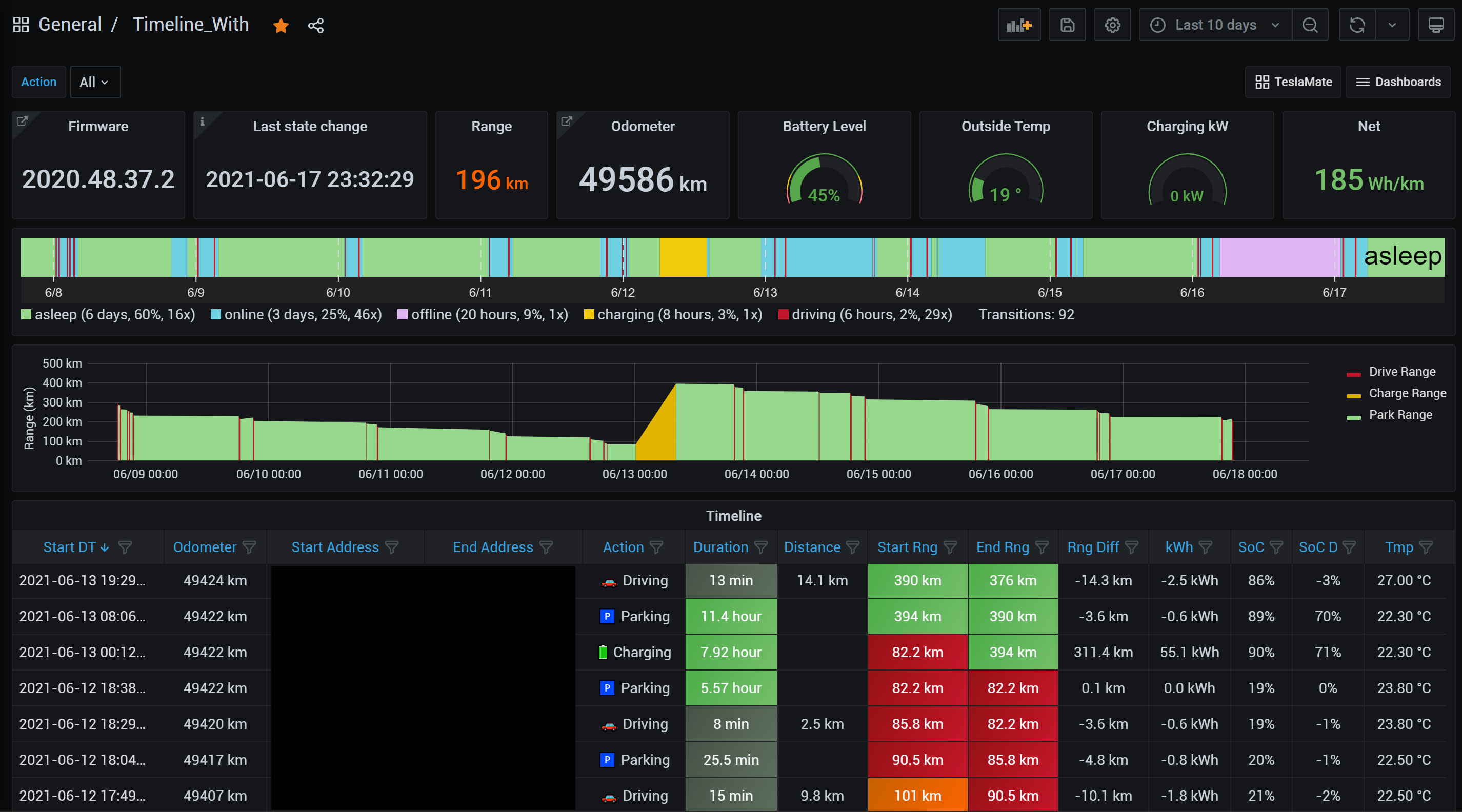
Task: Click the add panel icon
Action: click(1019, 25)
